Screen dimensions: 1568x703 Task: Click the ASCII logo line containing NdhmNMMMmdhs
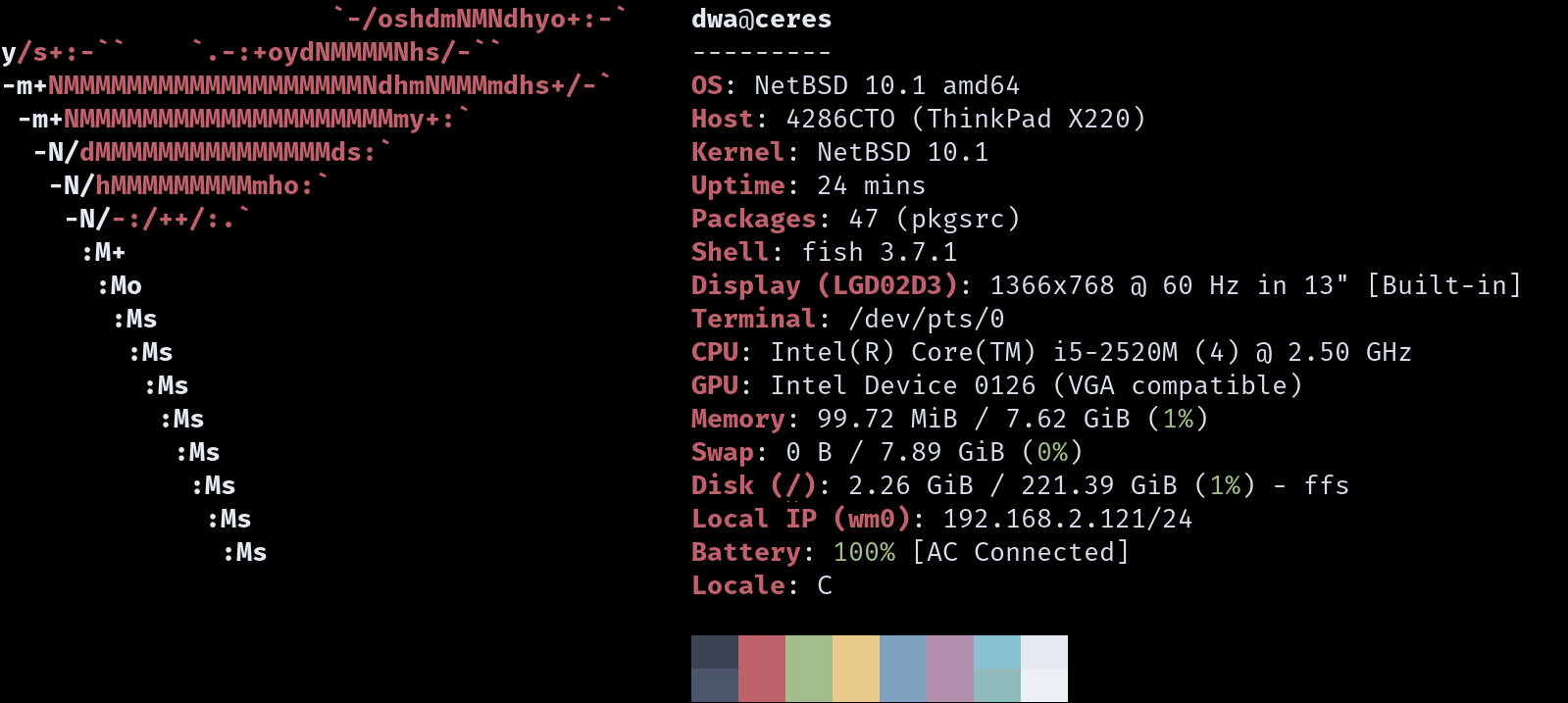(x=306, y=86)
